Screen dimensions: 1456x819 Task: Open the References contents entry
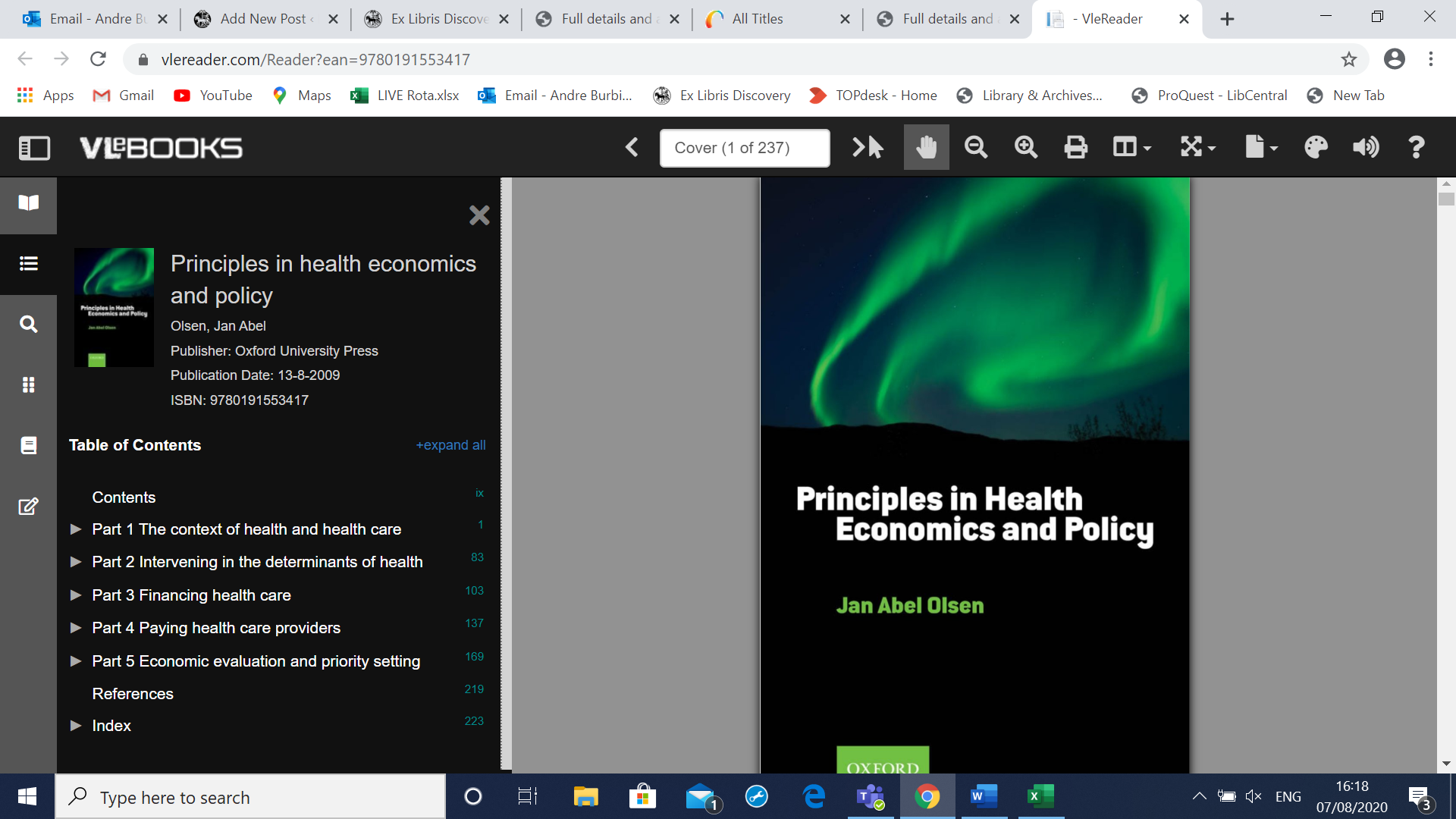tap(133, 694)
